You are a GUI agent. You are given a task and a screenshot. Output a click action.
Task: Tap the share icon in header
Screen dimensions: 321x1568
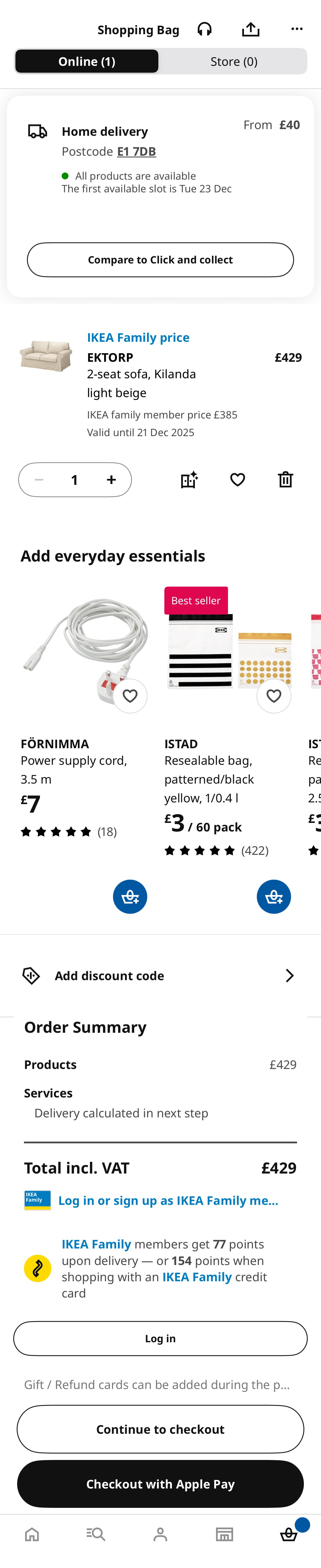250,29
